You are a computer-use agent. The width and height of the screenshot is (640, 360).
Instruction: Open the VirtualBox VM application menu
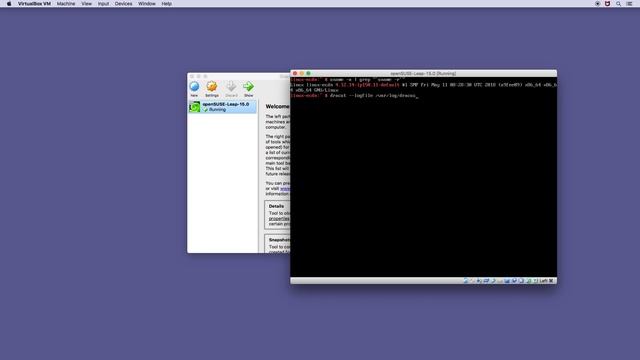point(34,4)
